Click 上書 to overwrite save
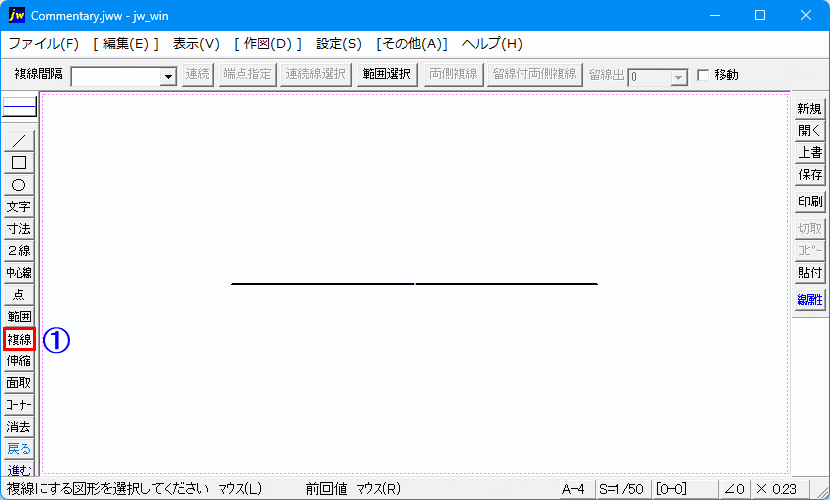The image size is (830, 500). point(810,152)
